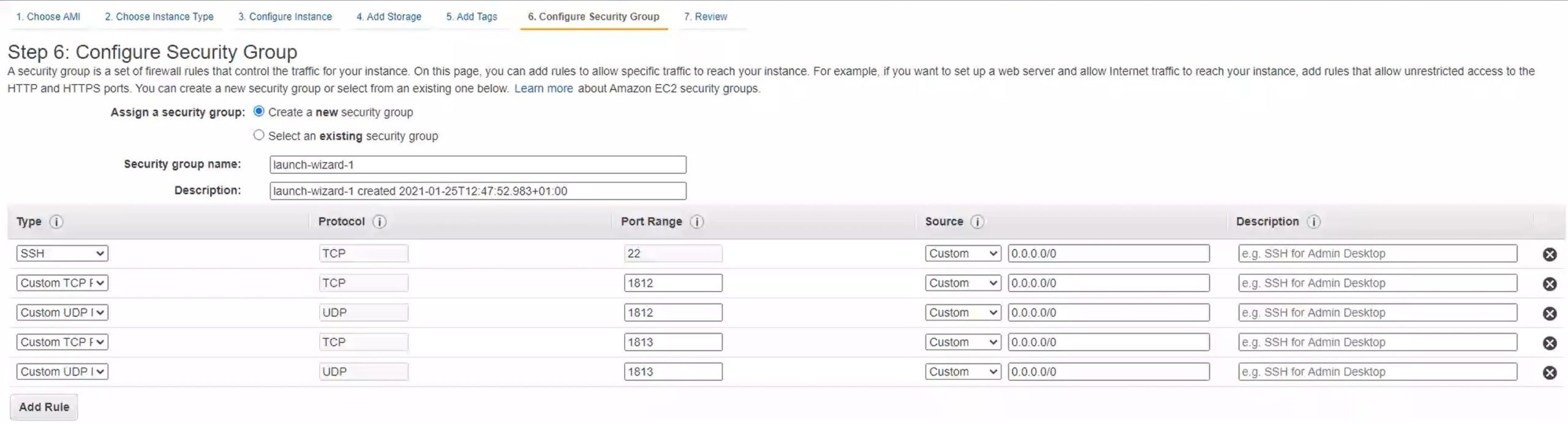This screenshot has height=424, width=1568.
Task: Switch to Add Storage step
Action: coord(389,17)
